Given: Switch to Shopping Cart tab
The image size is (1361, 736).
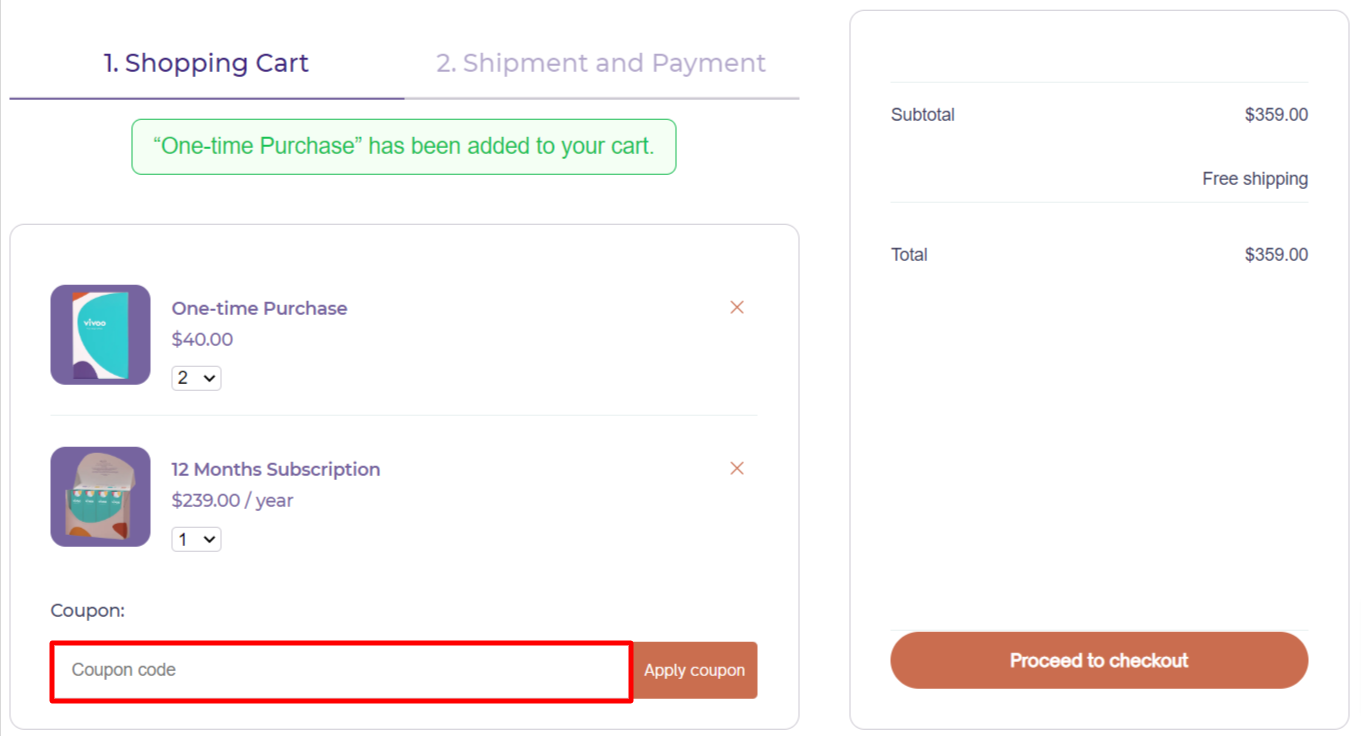Looking at the screenshot, I should pos(206,63).
